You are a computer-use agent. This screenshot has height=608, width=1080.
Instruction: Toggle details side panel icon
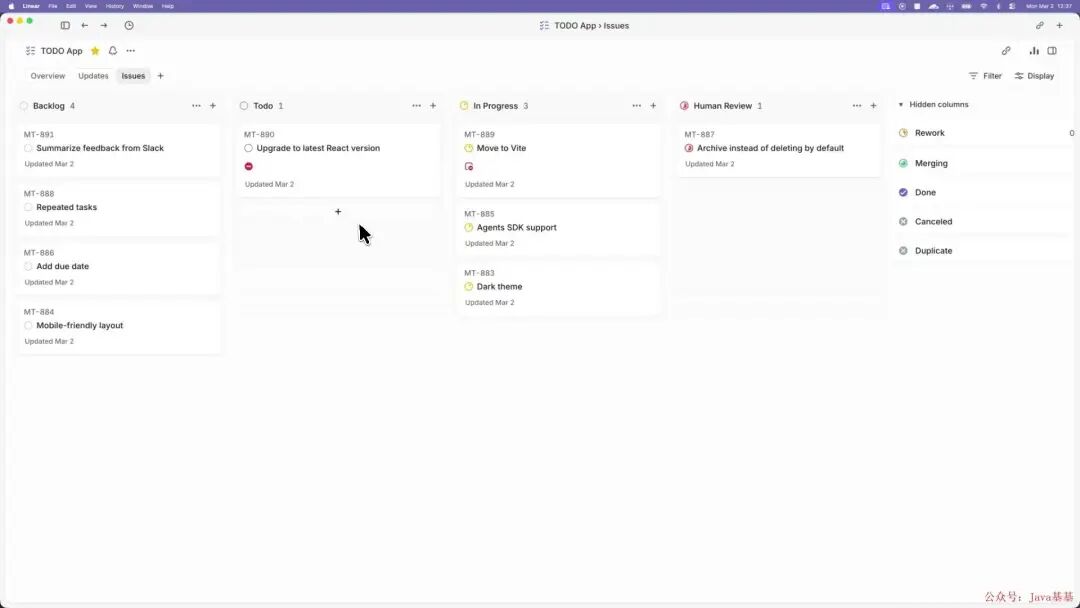[x=1052, y=51]
